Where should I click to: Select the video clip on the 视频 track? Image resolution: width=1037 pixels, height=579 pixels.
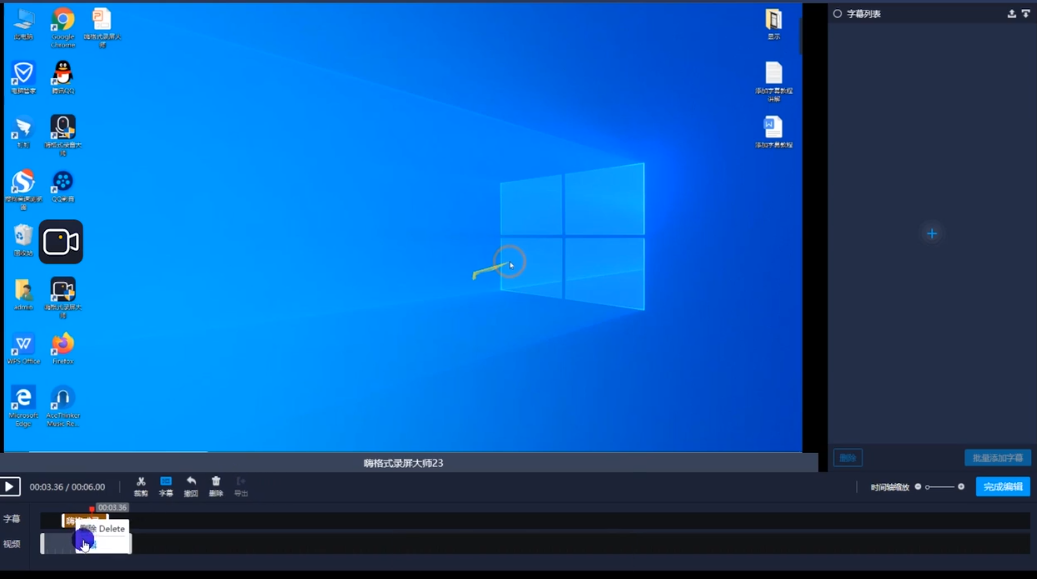pyautogui.click(x=86, y=544)
